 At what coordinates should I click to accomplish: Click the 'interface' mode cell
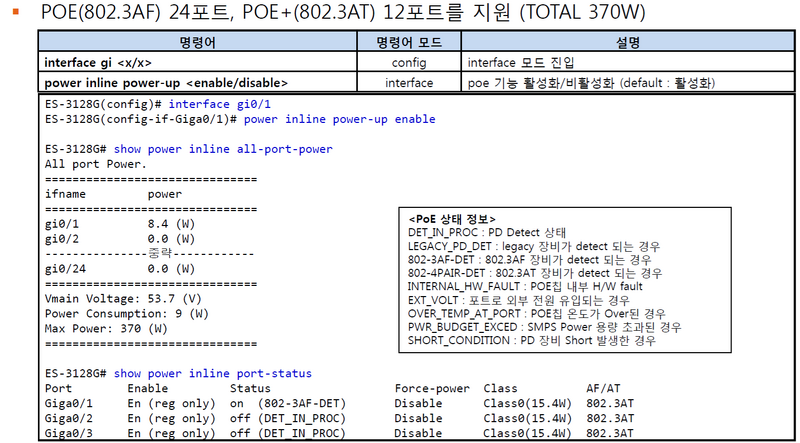point(409,83)
